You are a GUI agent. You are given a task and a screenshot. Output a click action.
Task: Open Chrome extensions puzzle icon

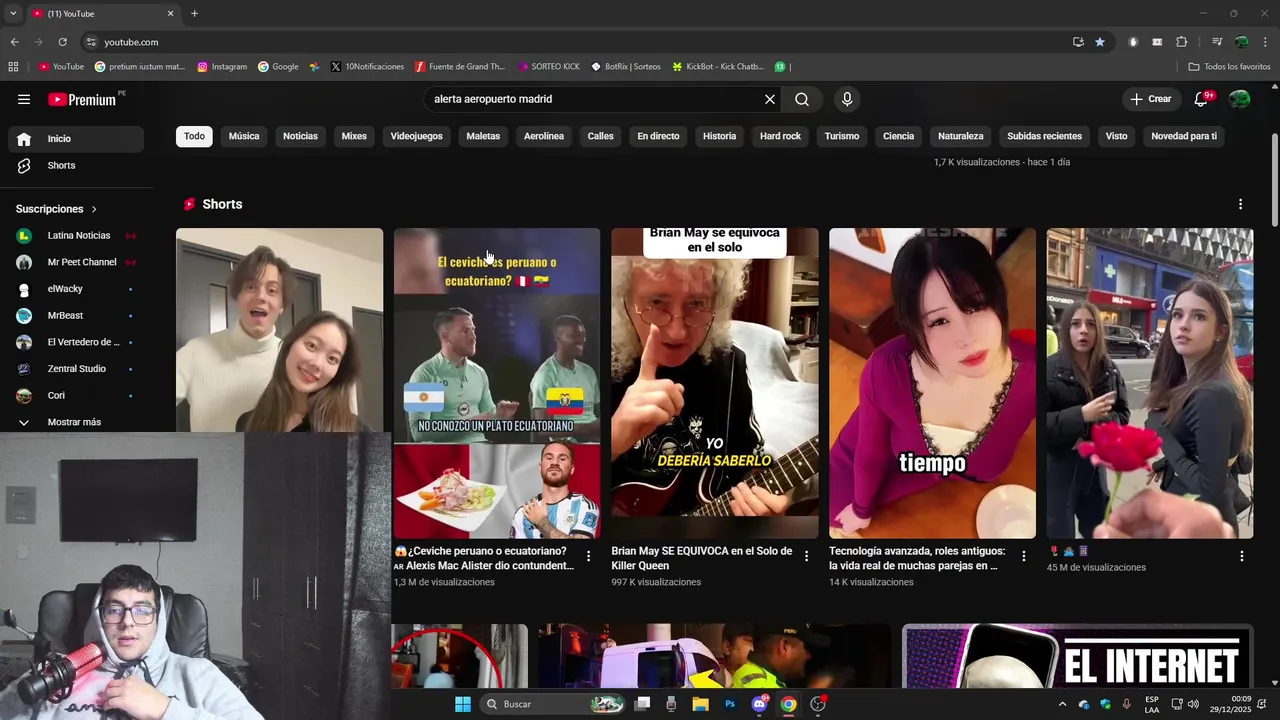[1182, 42]
